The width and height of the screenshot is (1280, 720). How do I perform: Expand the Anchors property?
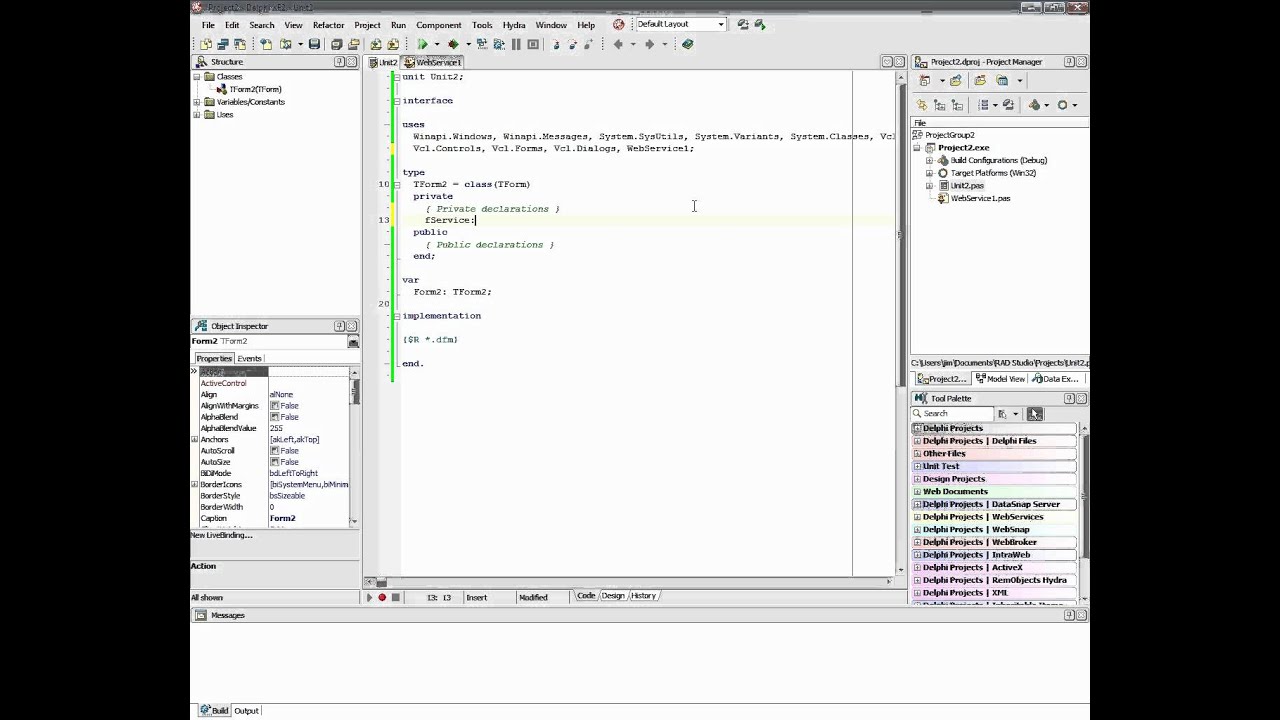[x=195, y=440]
